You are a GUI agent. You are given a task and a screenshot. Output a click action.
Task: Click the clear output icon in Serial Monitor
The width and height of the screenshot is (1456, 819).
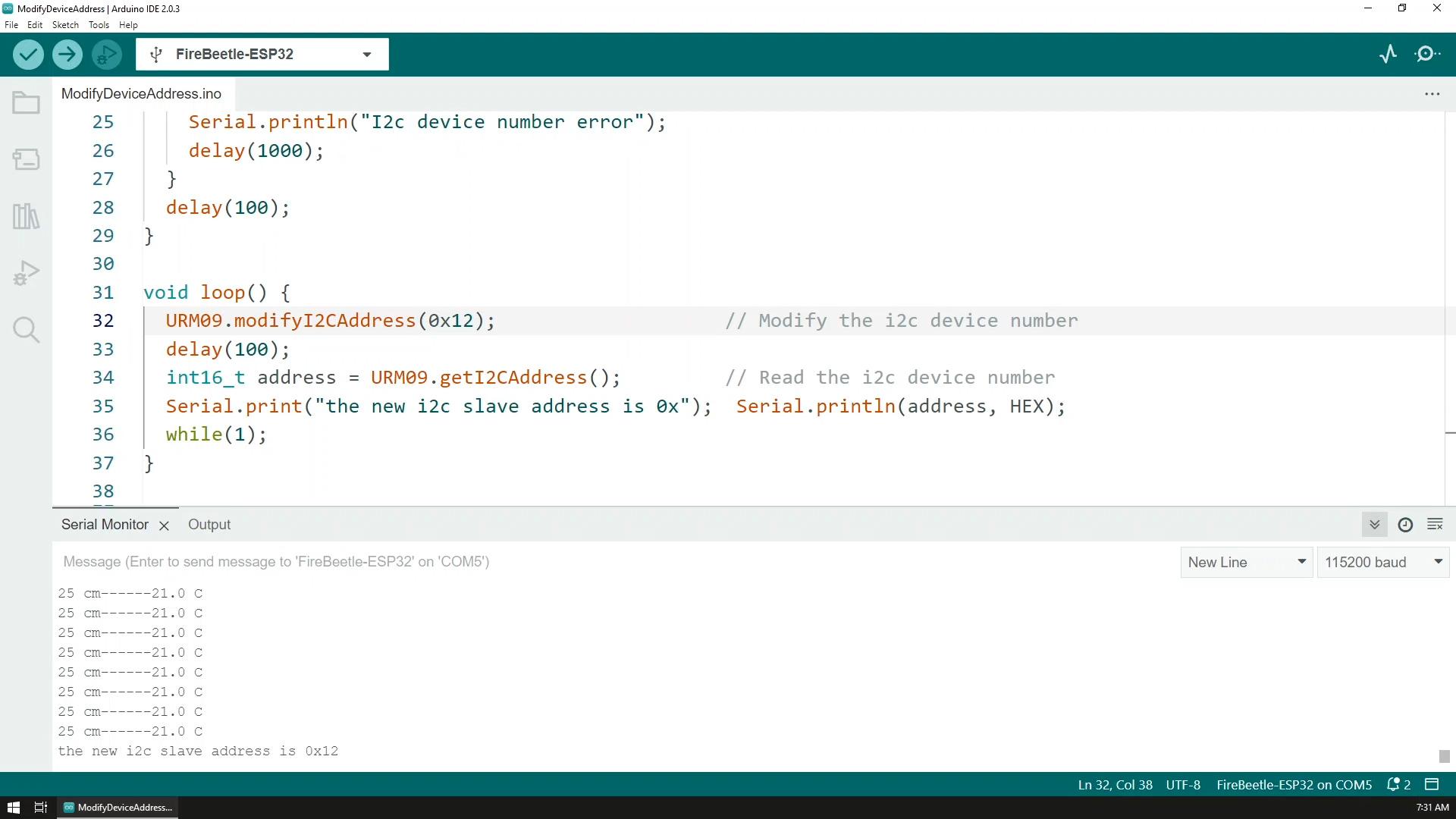click(1436, 524)
